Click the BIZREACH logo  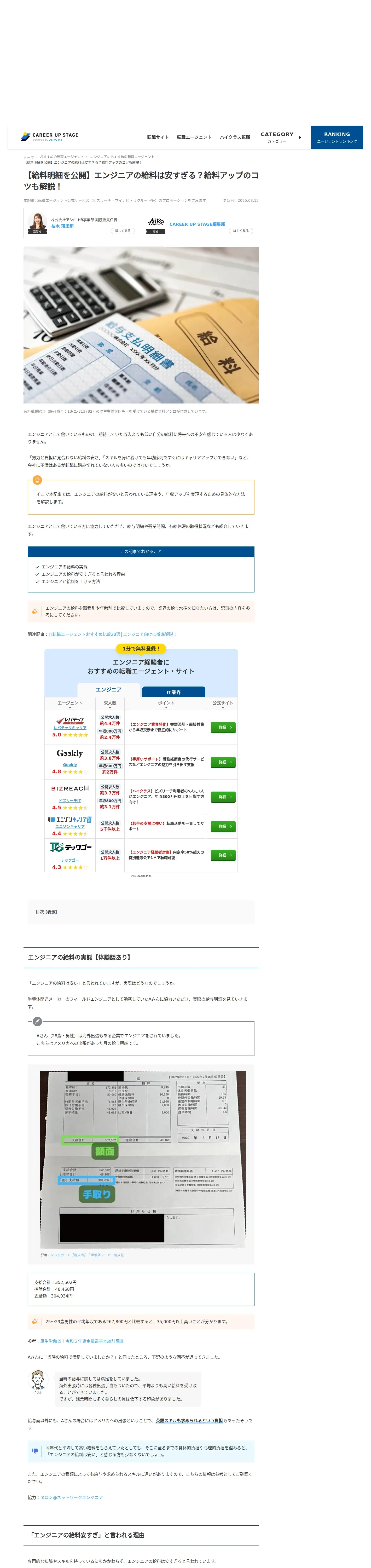pyautogui.click(x=70, y=788)
